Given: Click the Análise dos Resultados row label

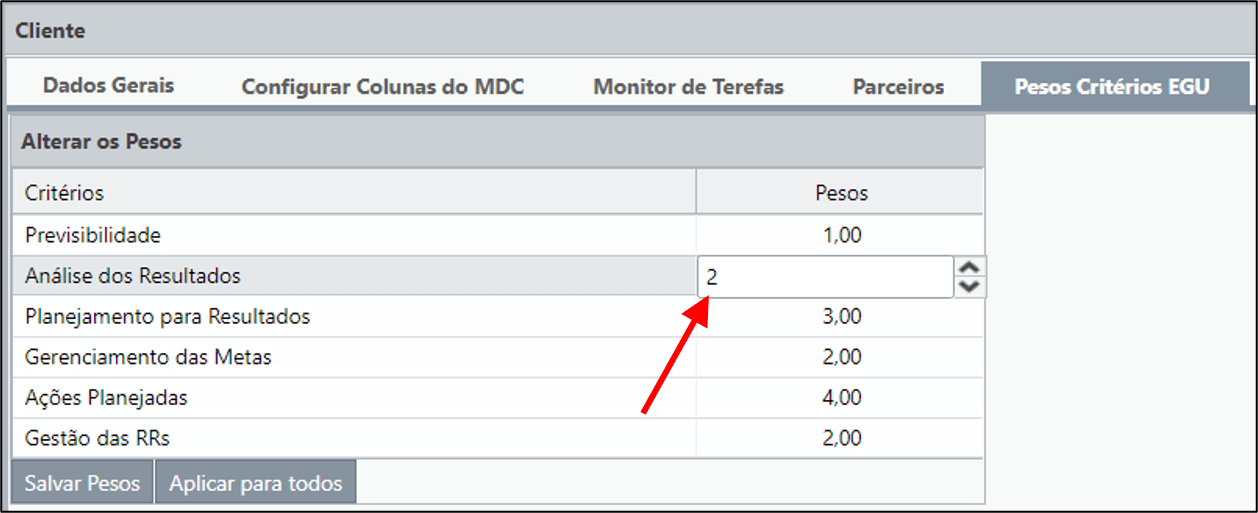Looking at the screenshot, I should tap(133, 276).
